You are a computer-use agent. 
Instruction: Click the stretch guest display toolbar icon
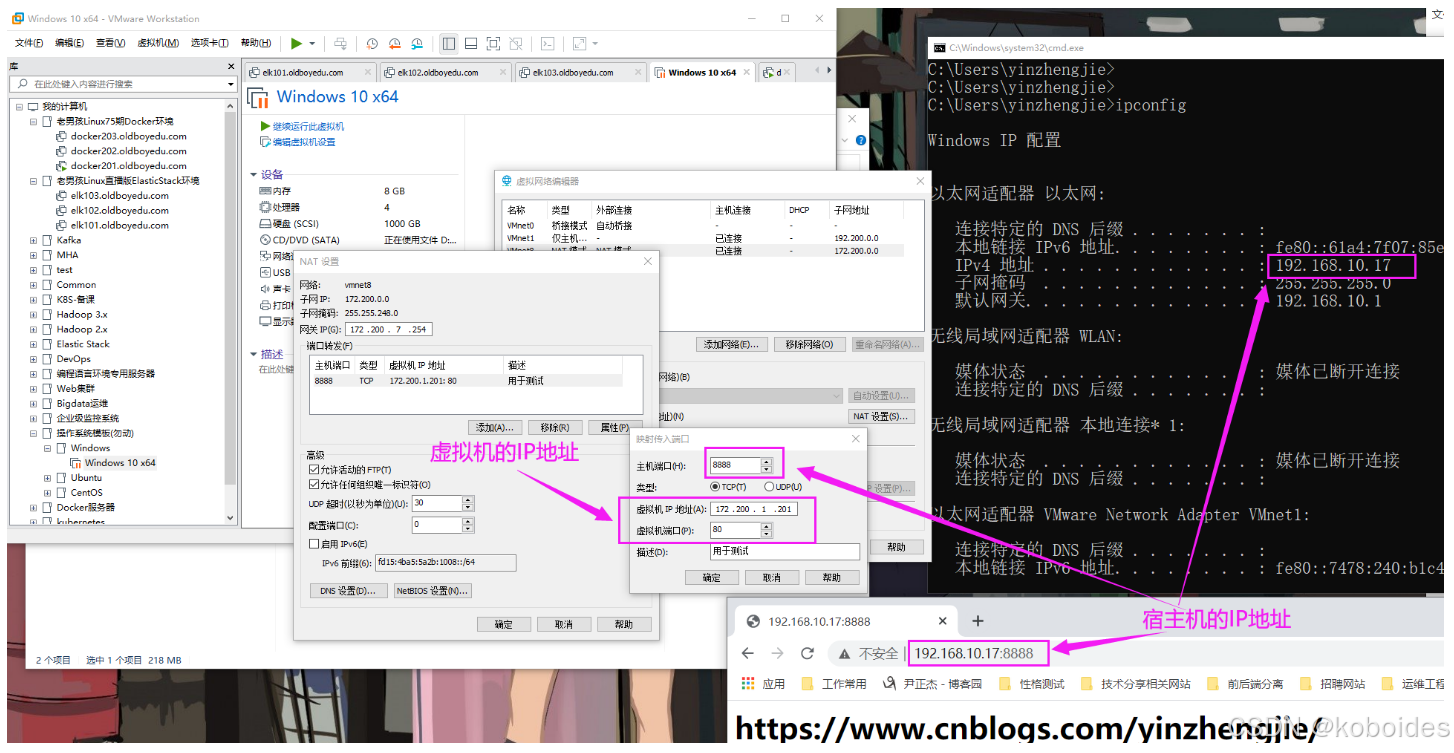(x=579, y=43)
